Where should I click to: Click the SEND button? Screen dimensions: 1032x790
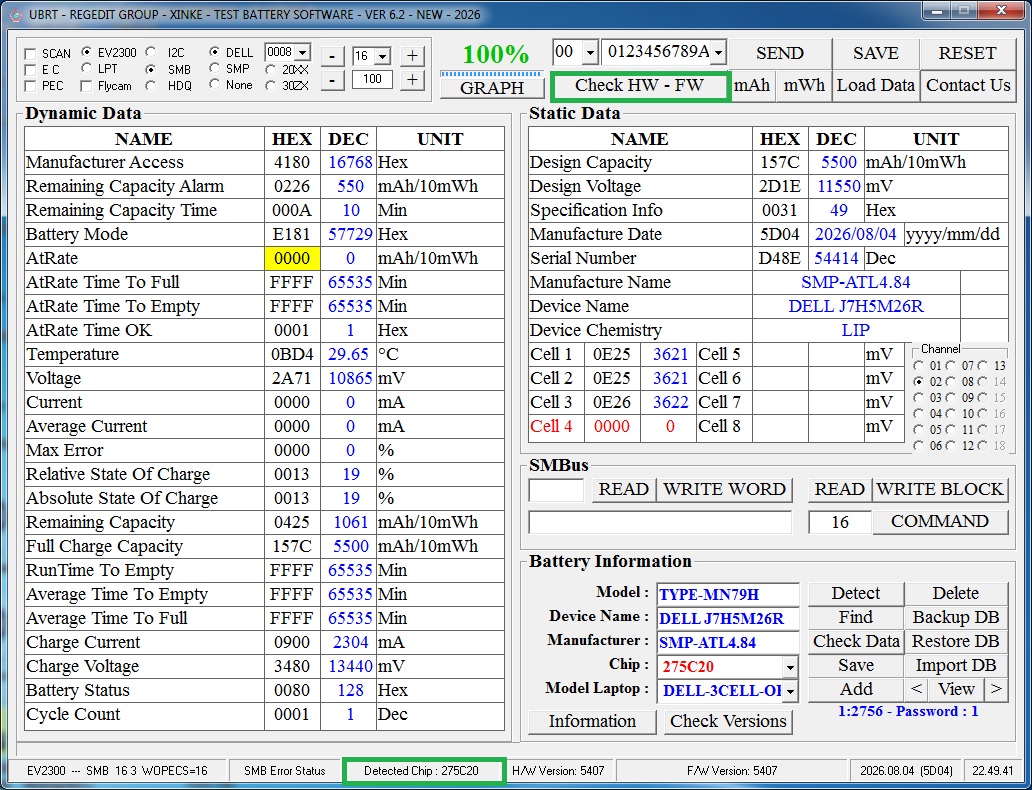[780, 53]
